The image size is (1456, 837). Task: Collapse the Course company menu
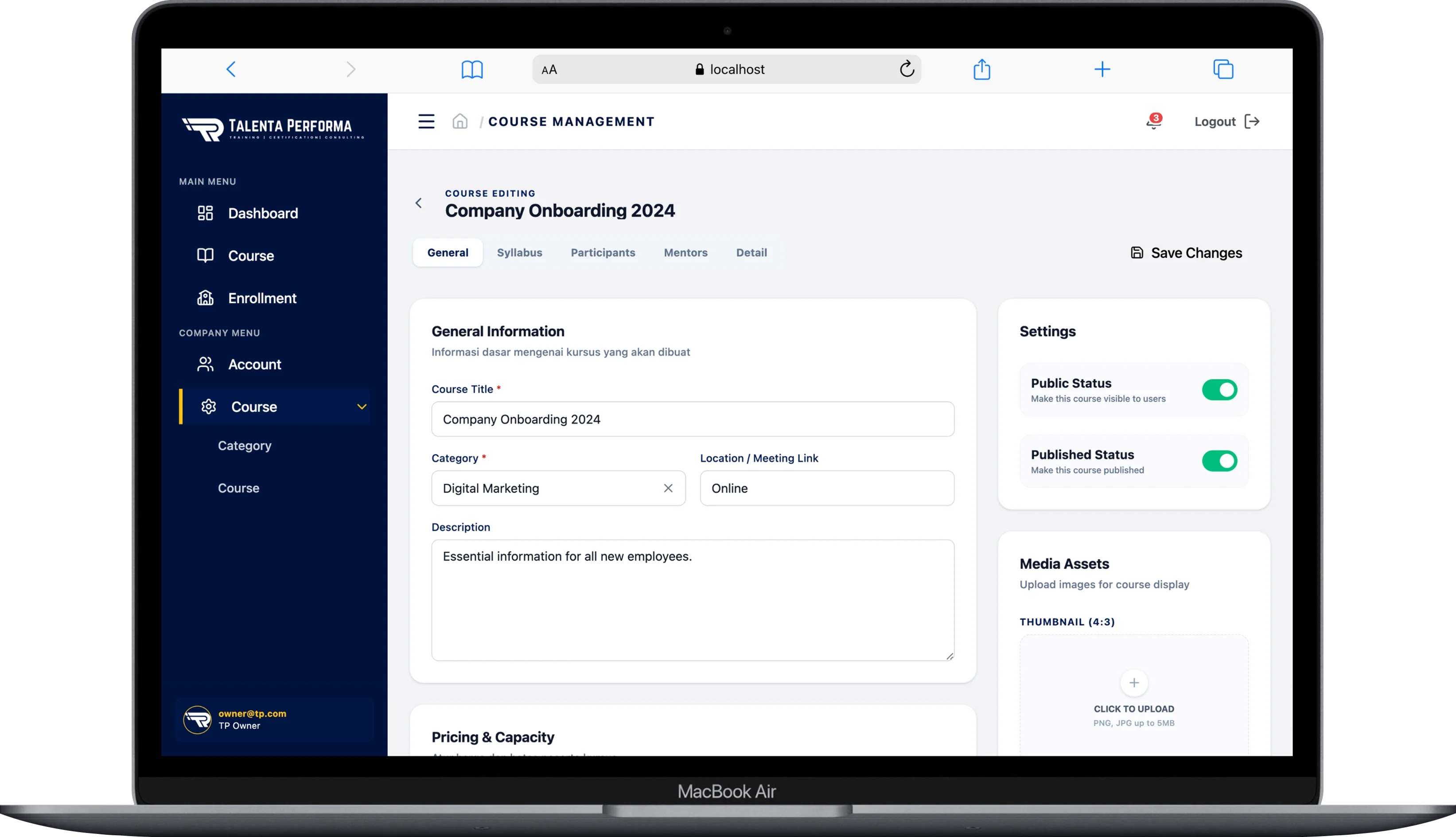[362, 407]
